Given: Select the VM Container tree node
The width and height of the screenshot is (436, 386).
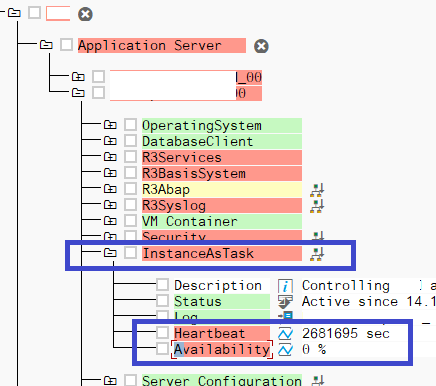Looking at the screenshot, I should tap(222, 221).
